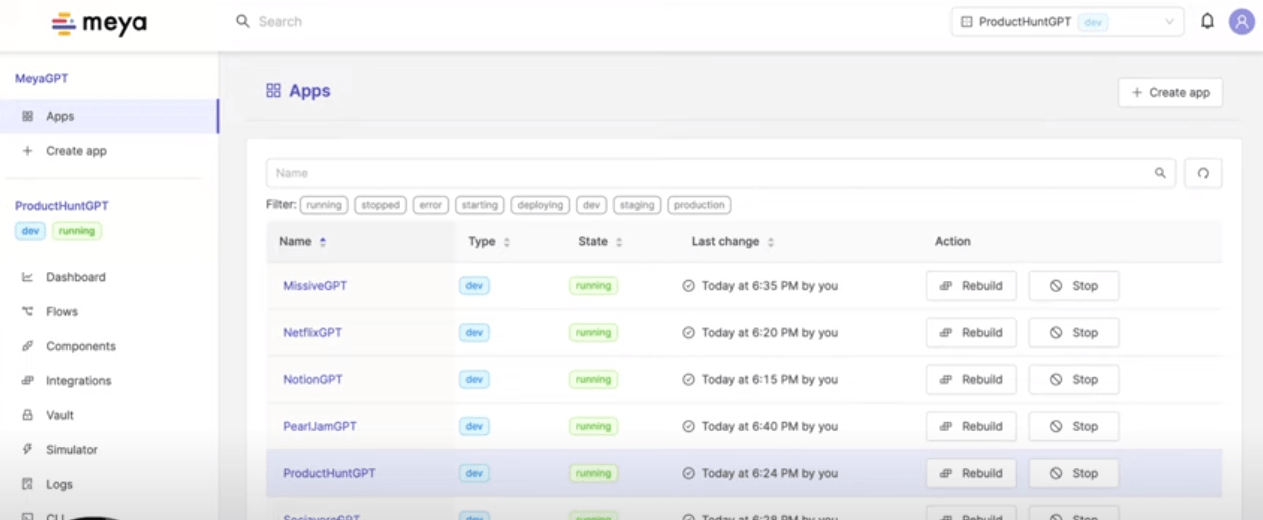Open Flows in the sidebar
Screen dimensions: 1263x520
coord(61,312)
